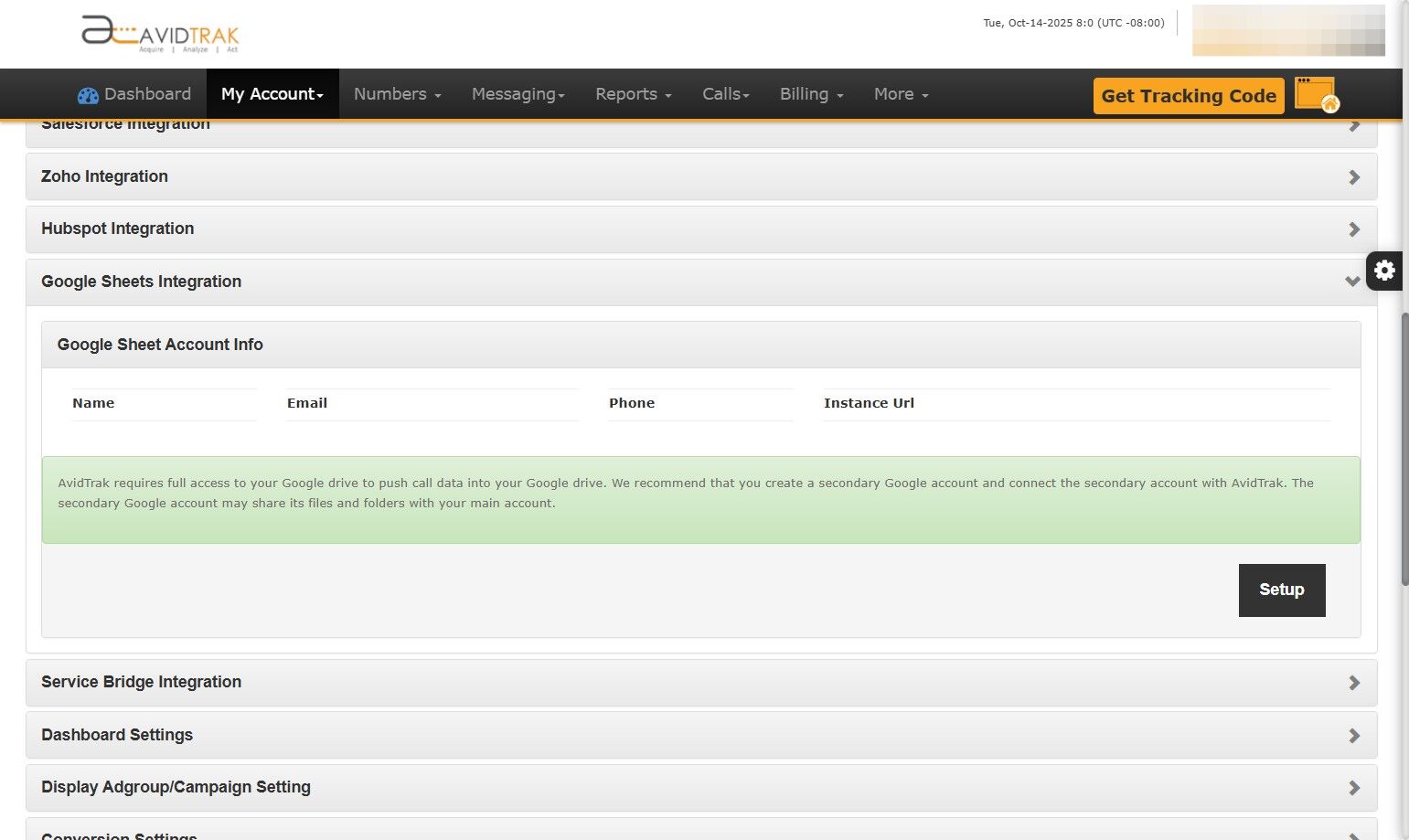Viewport: 1409px width, 840px height.
Task: Click the Zoho Integration chevron arrow
Action: click(x=1354, y=177)
